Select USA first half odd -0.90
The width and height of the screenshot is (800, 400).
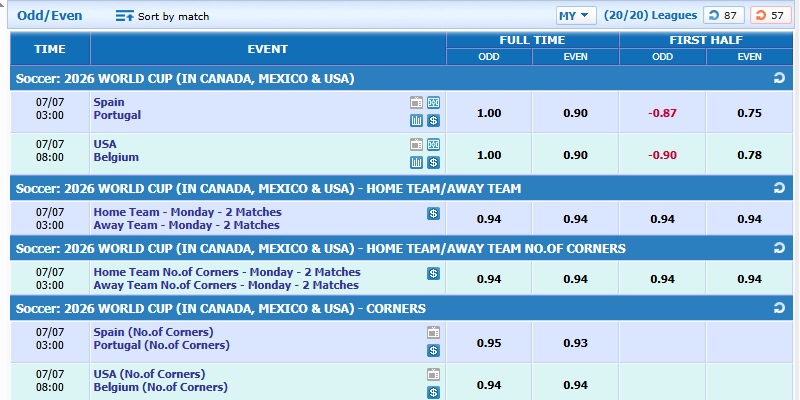662,155
